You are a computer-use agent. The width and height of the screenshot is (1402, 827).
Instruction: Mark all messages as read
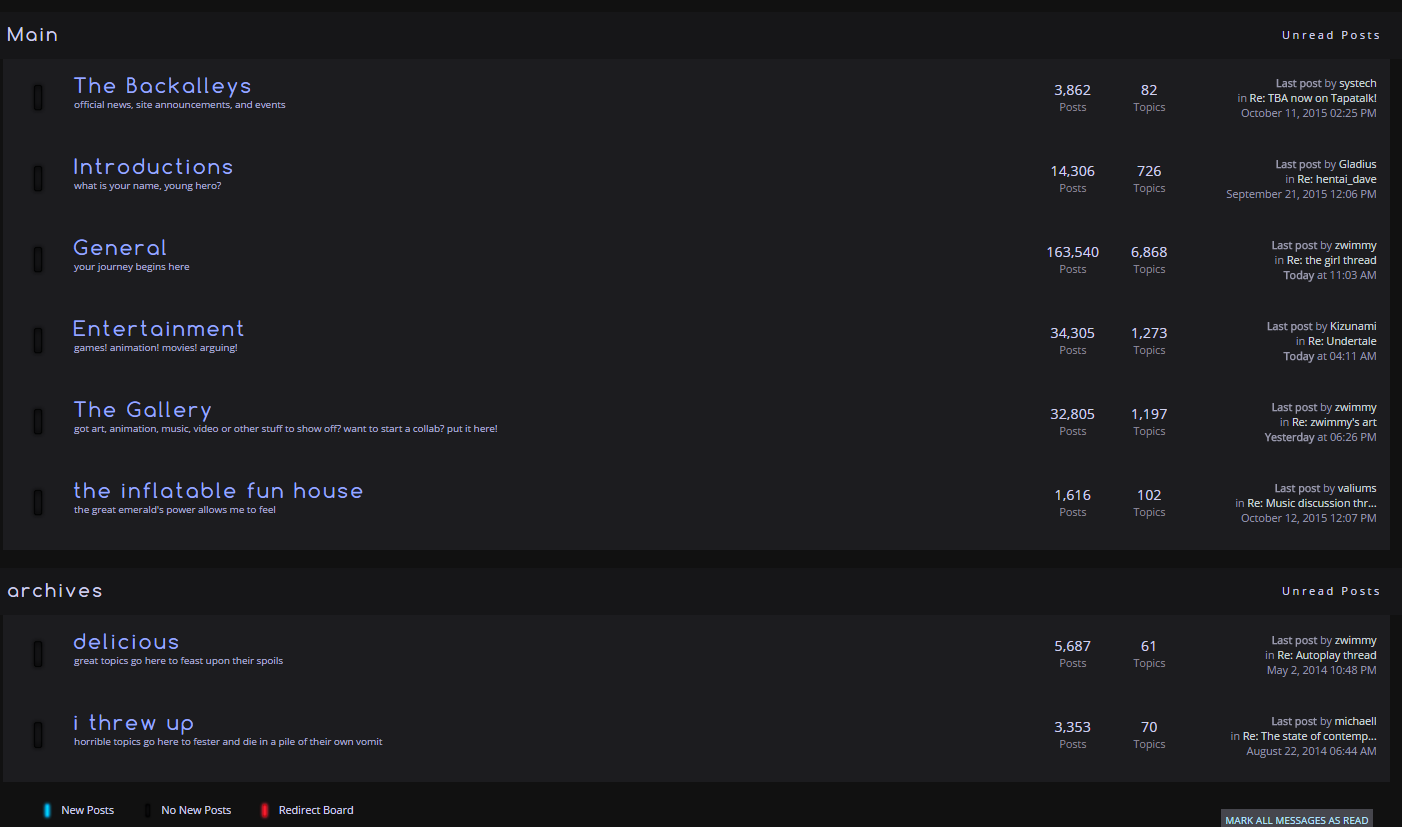1297,820
